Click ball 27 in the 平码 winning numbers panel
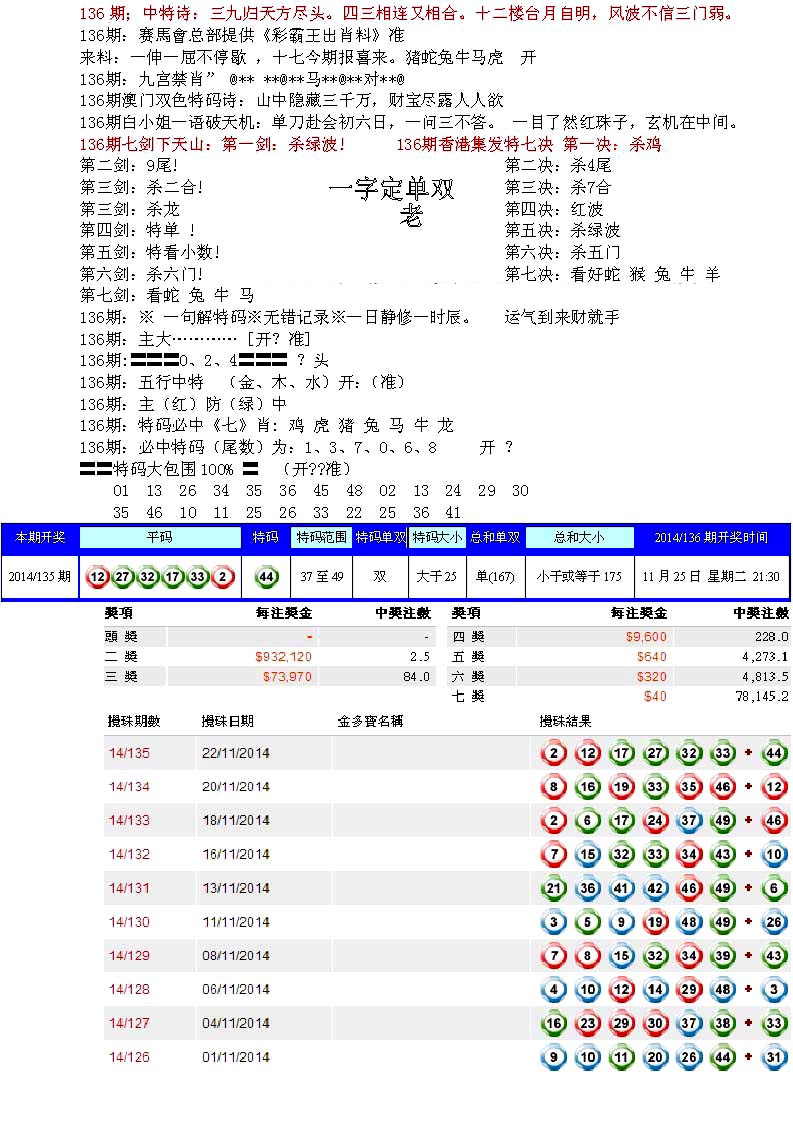793x1122 pixels. coord(123,577)
